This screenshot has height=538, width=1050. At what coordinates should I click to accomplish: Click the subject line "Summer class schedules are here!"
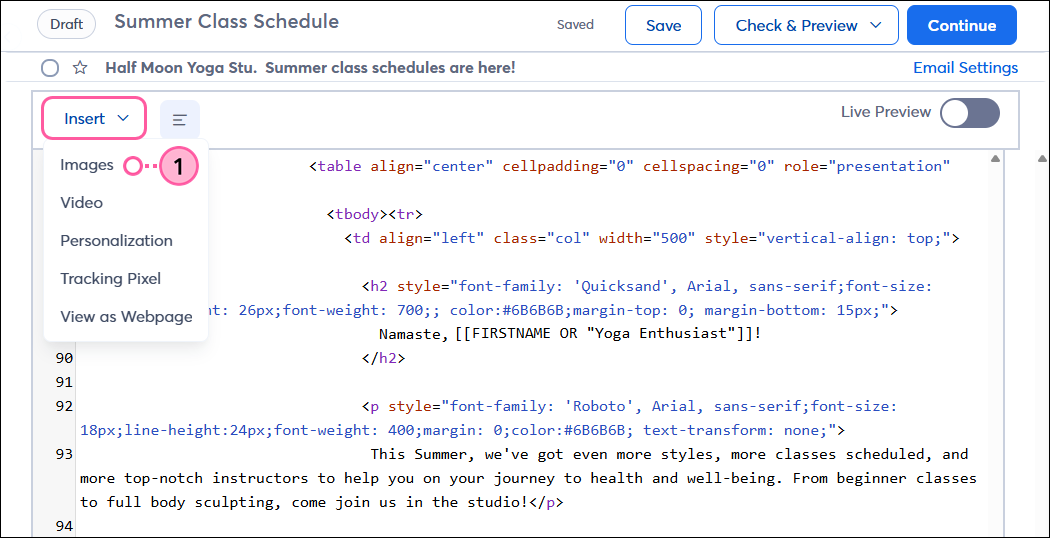click(390, 68)
